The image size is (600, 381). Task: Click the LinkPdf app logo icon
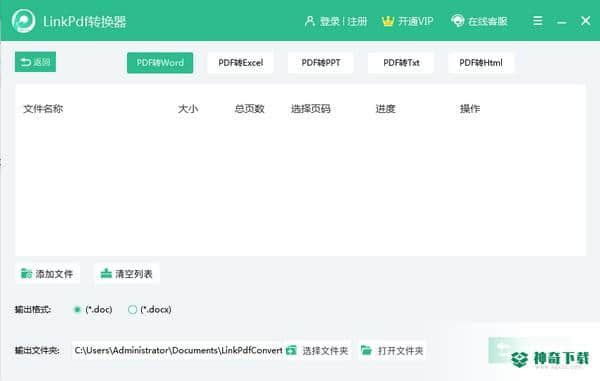coord(23,21)
